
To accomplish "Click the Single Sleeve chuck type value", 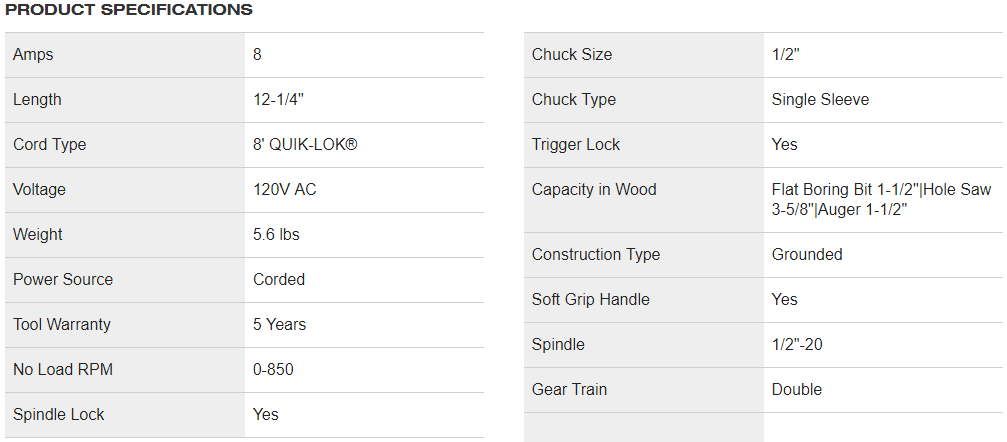I will tap(820, 100).
